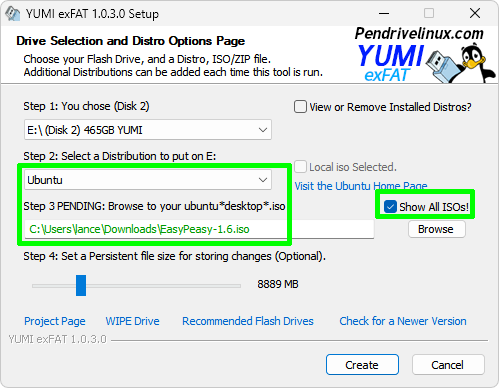Image resolution: width=499 pixels, height=388 pixels.
Task: Check View or Remove Installed Distros checkbox
Action: [x=300, y=107]
